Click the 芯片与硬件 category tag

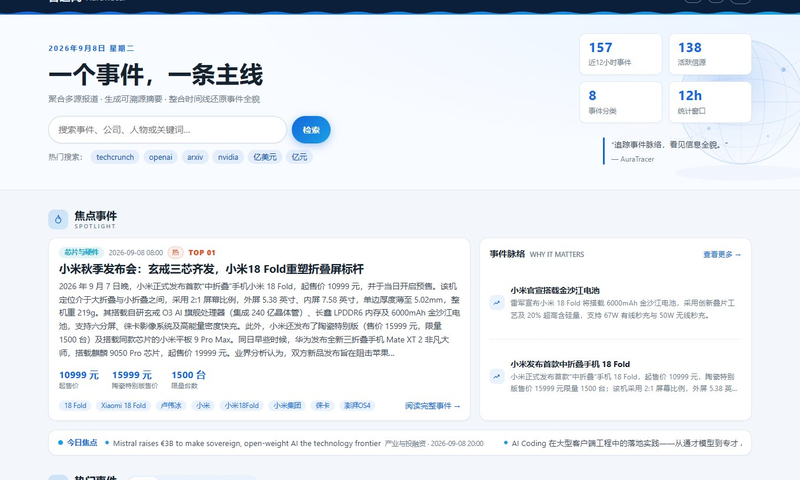tap(81, 252)
